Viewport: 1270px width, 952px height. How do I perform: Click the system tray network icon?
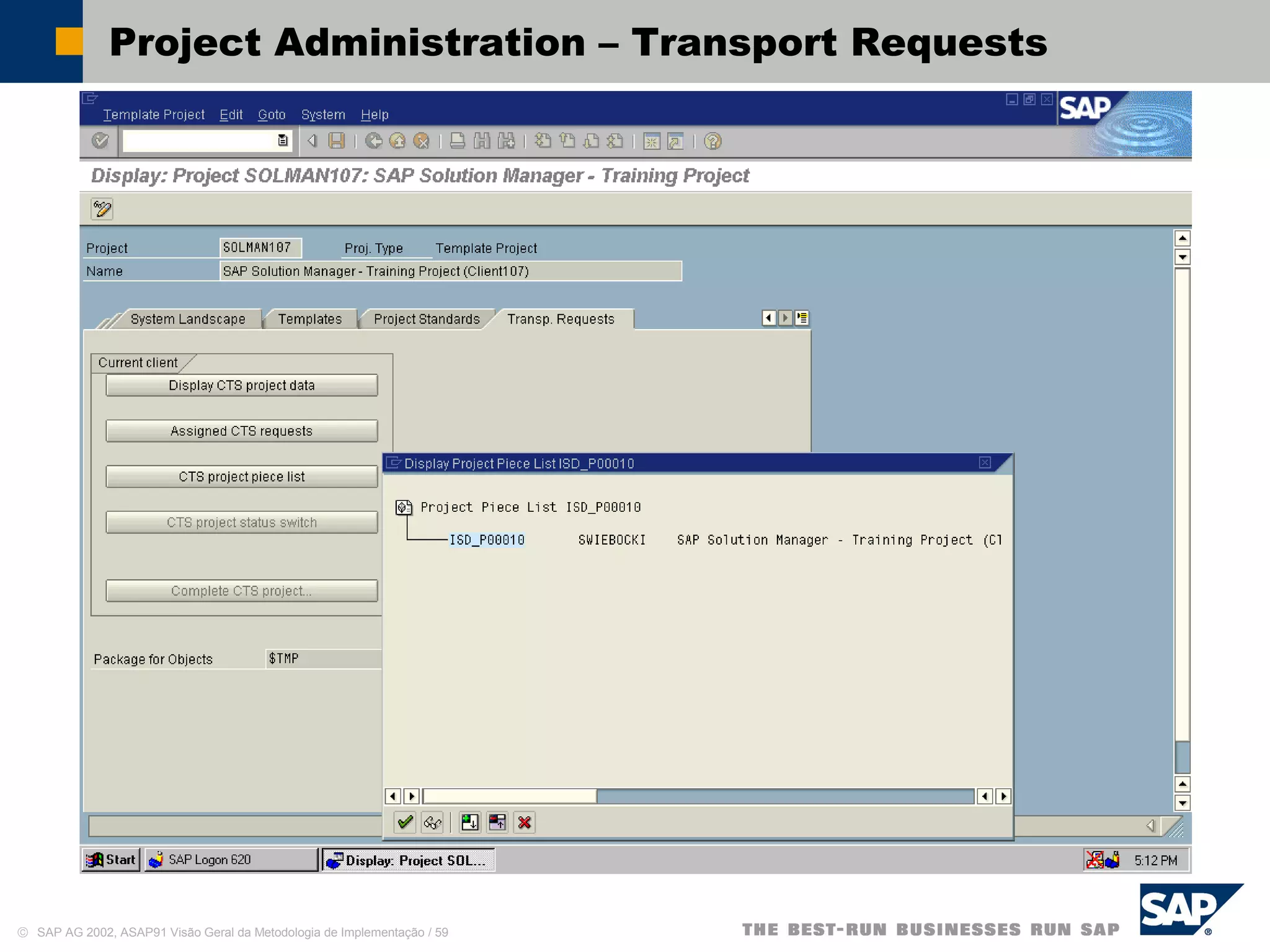(1095, 860)
